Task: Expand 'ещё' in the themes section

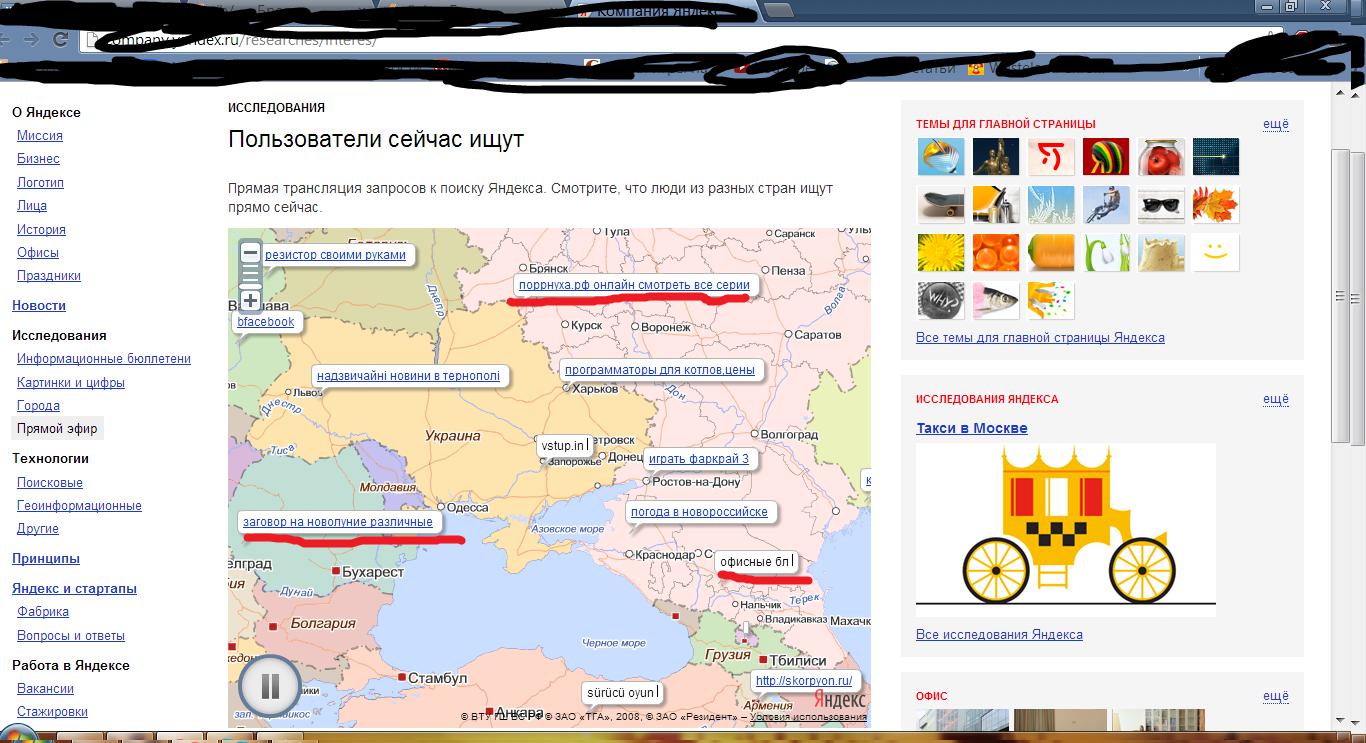Action: click(x=1276, y=125)
